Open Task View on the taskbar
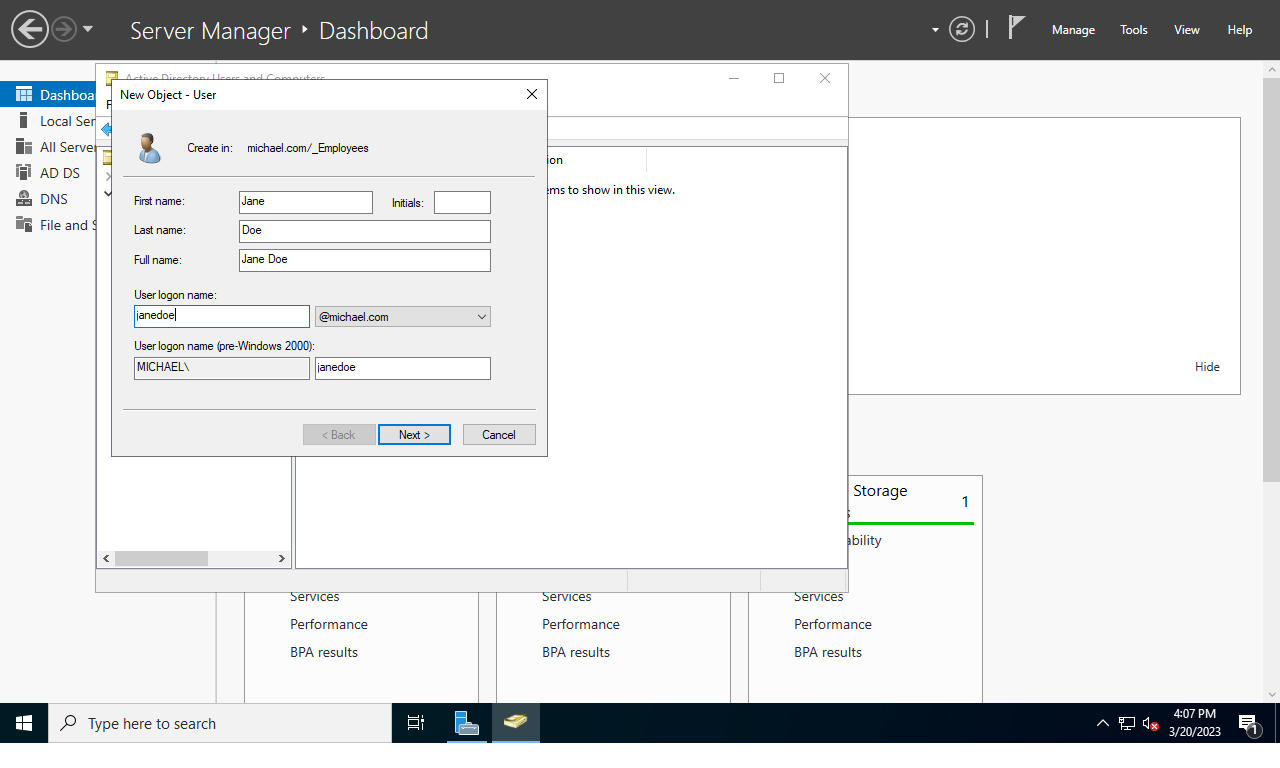Viewport: 1280px width, 768px height. point(416,723)
